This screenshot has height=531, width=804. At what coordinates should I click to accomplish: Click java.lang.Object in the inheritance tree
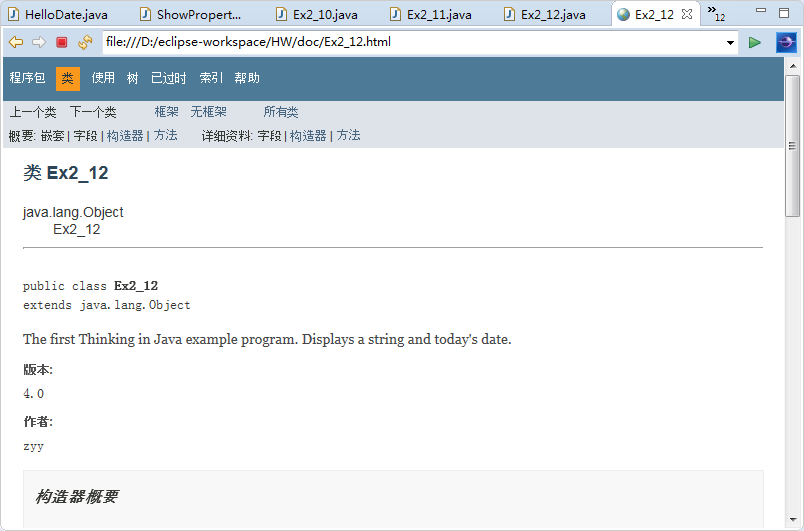73,212
